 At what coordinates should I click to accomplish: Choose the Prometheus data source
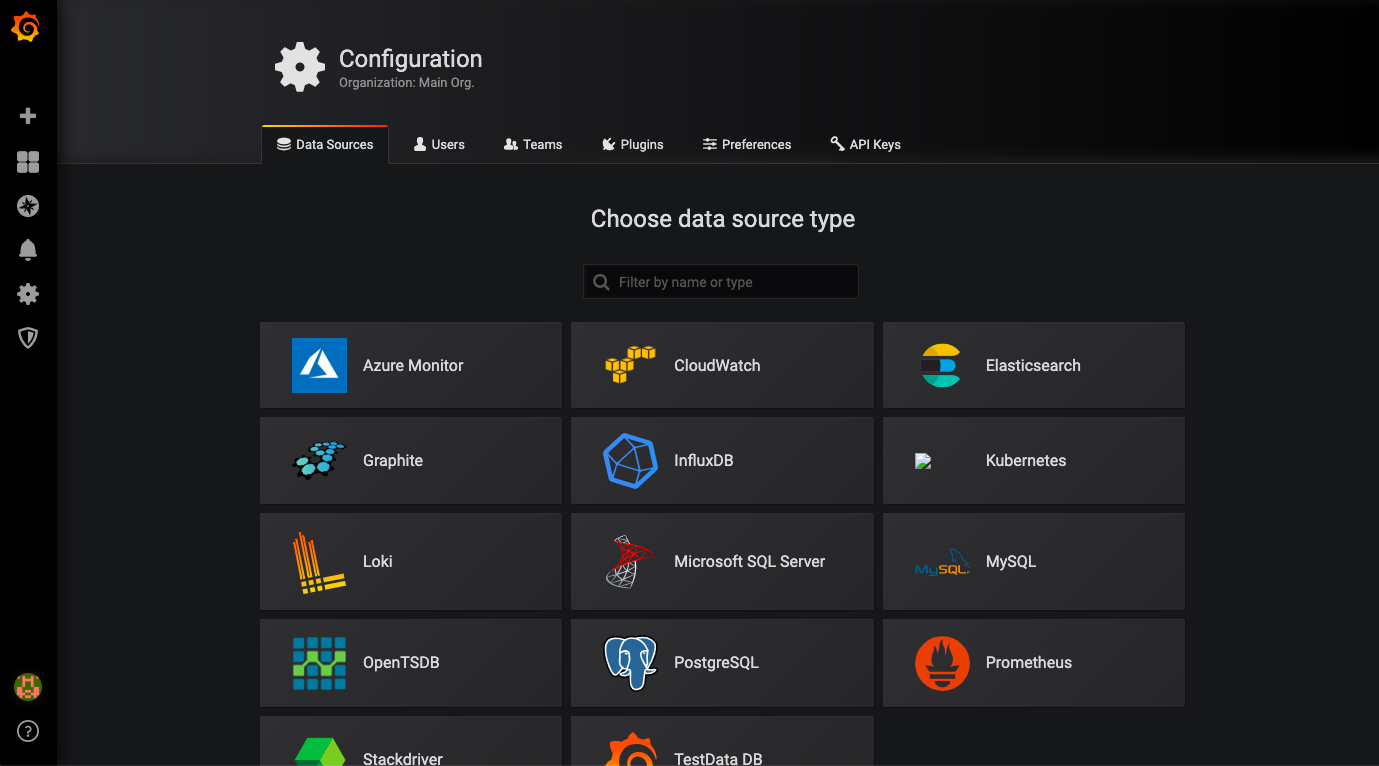point(1033,663)
